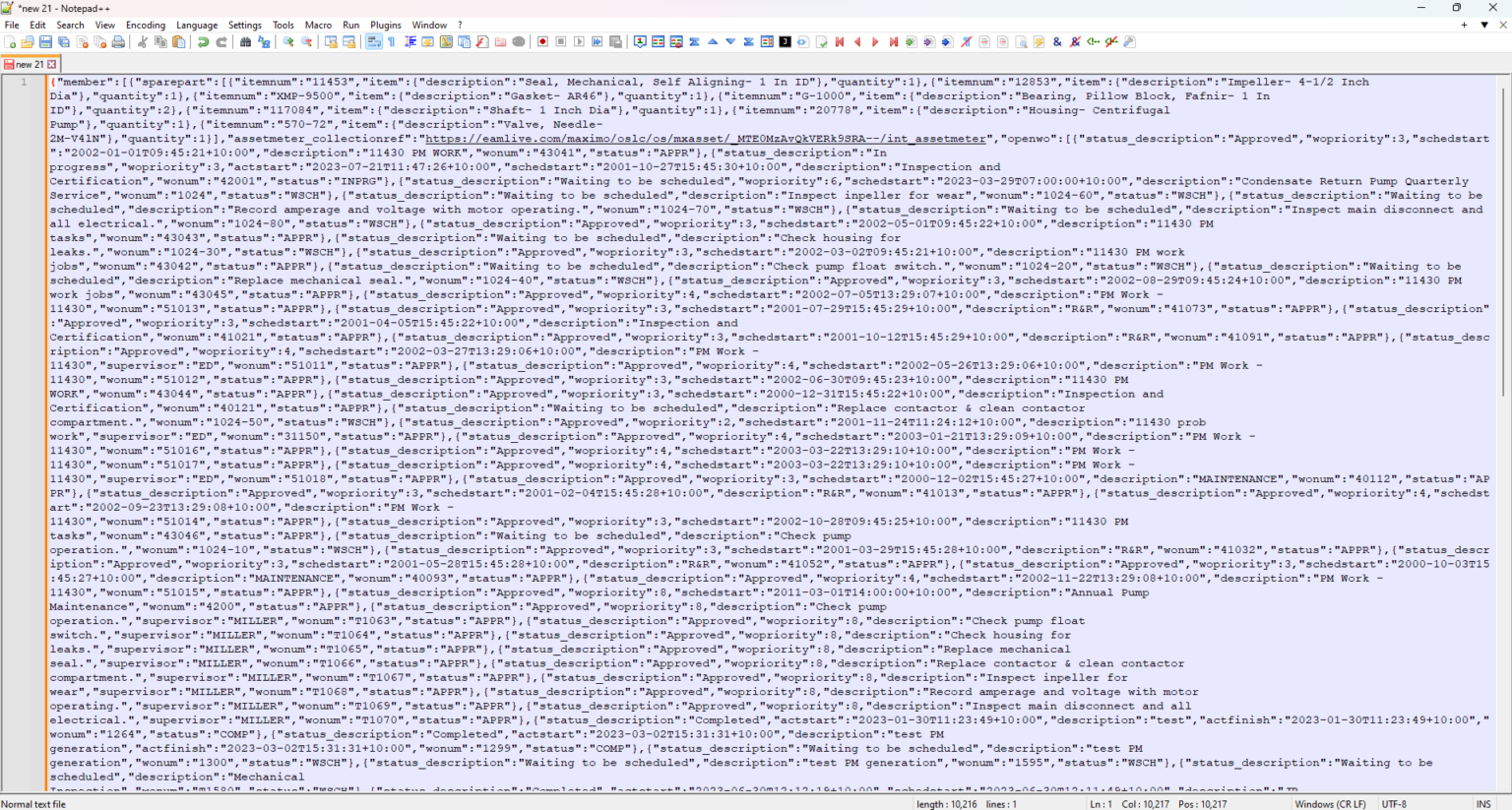This screenshot has width=1512, height=810.
Task: Start macro recording with red dot icon
Action: click(x=542, y=42)
